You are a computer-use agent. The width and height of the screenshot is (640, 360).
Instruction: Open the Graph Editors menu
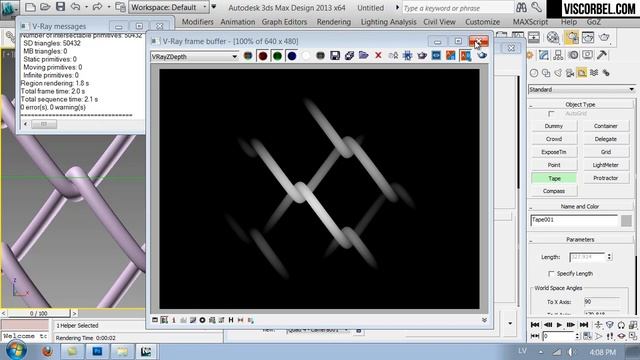click(x=284, y=22)
